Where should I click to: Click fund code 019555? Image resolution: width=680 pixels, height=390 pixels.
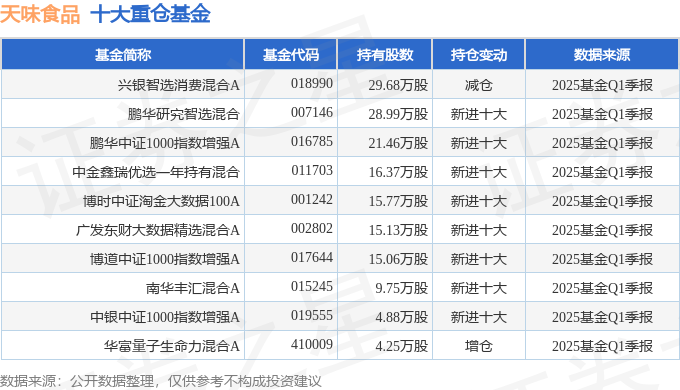(x=312, y=315)
